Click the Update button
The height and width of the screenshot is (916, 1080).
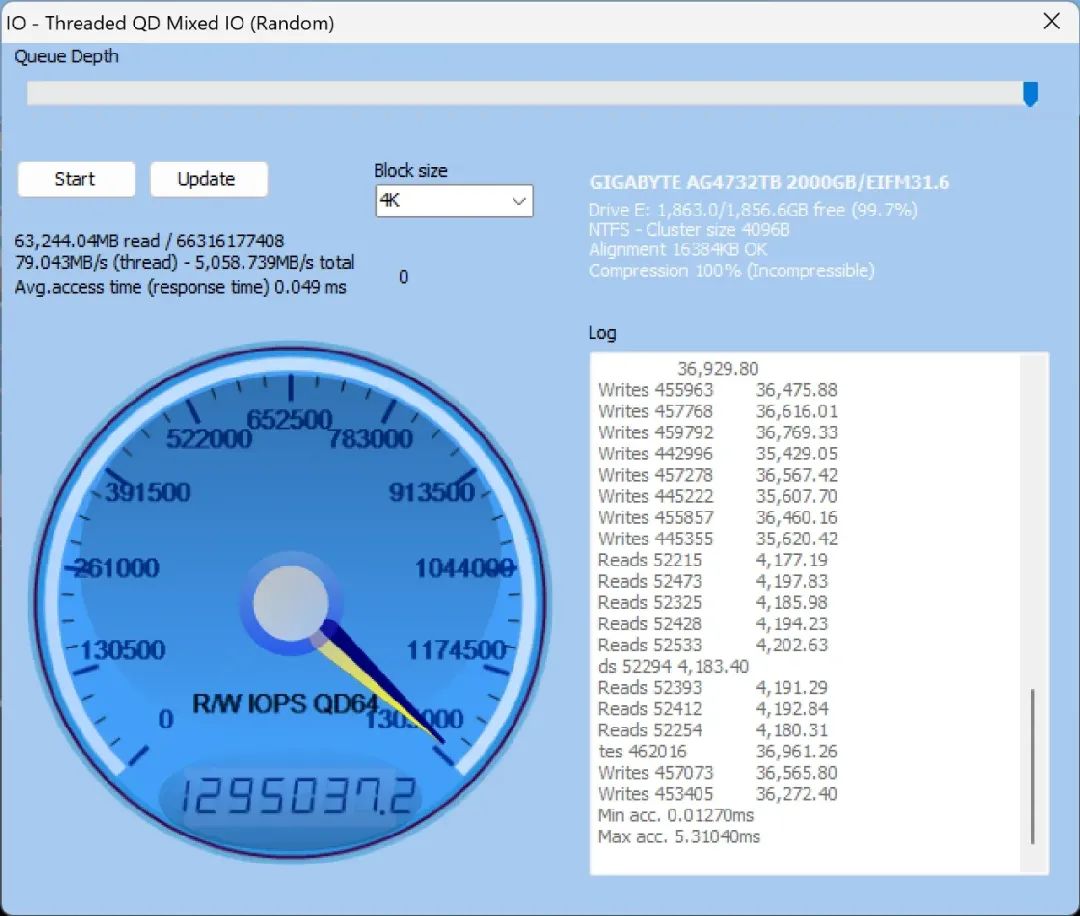(208, 179)
